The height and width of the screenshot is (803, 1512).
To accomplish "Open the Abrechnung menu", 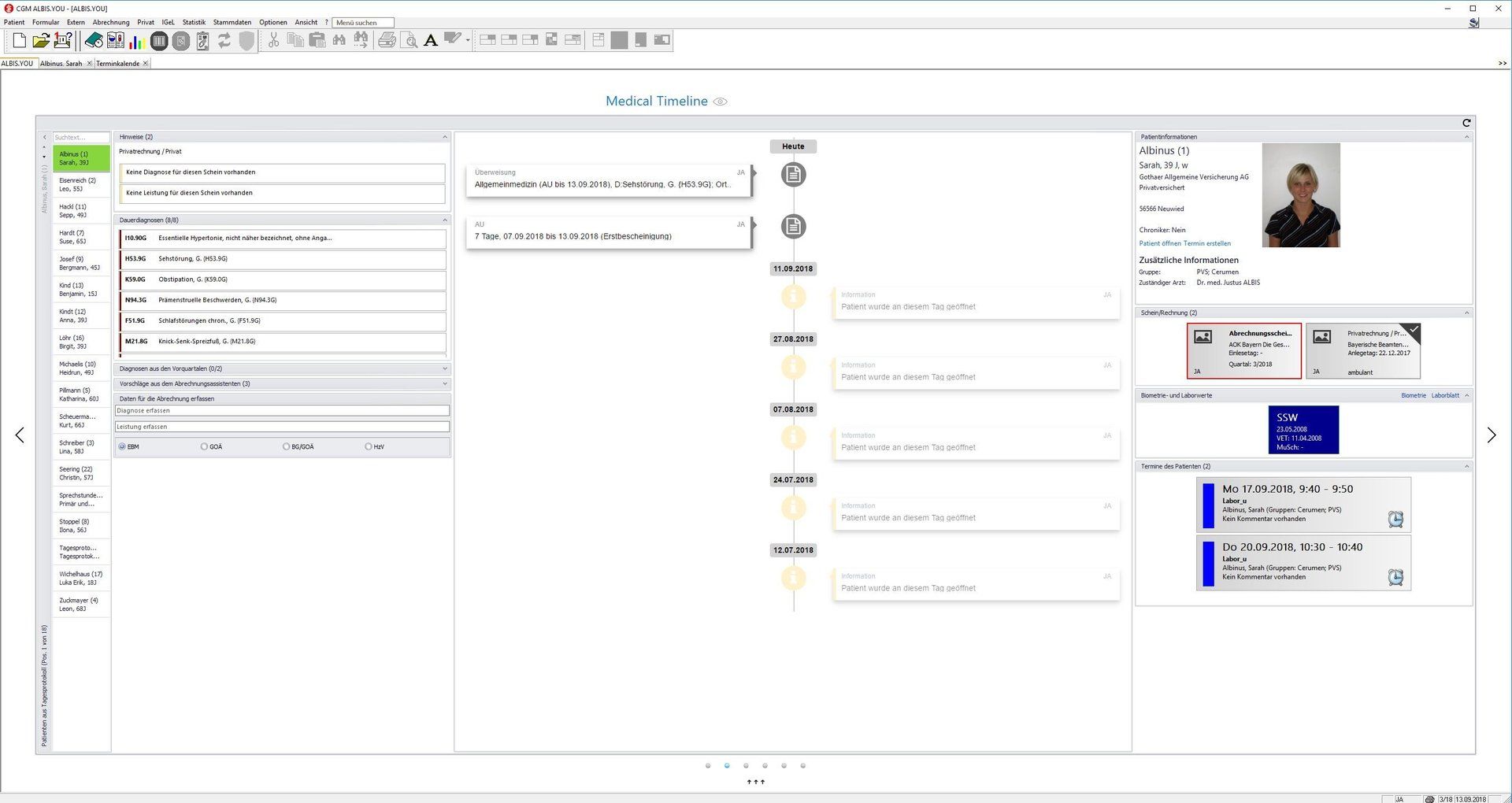I will (110, 22).
